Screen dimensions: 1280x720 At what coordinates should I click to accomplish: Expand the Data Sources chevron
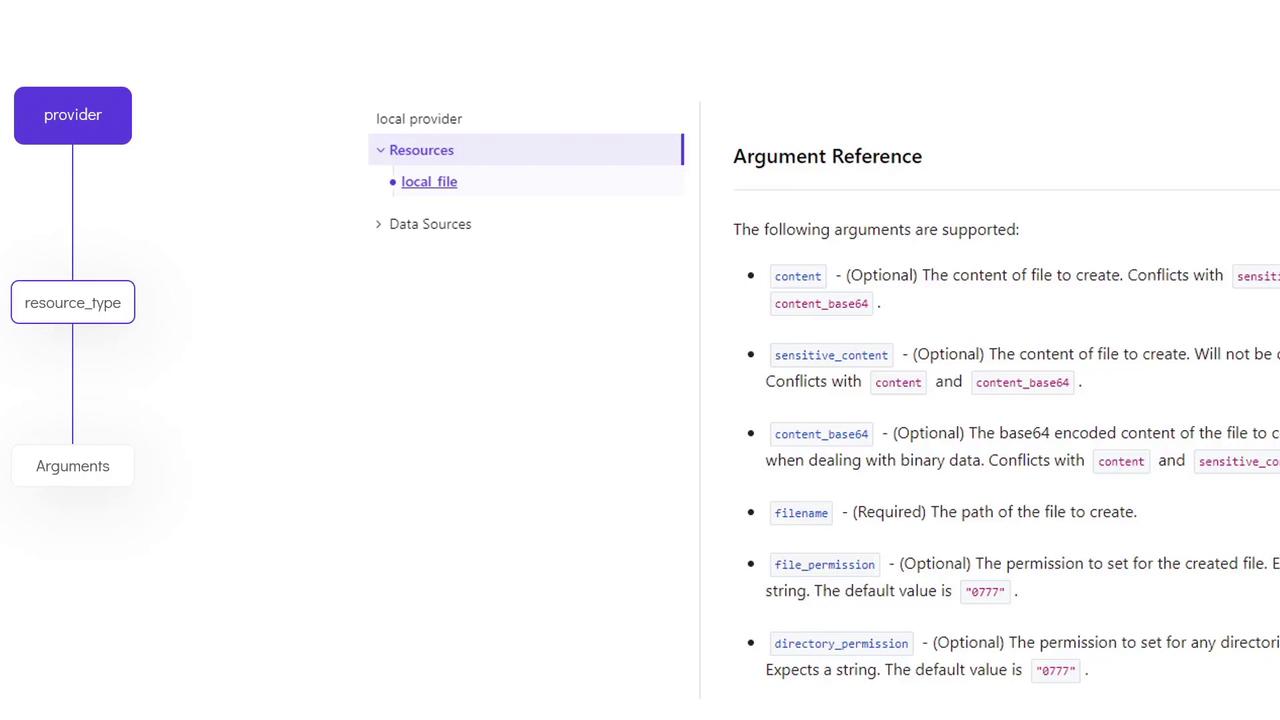378,224
